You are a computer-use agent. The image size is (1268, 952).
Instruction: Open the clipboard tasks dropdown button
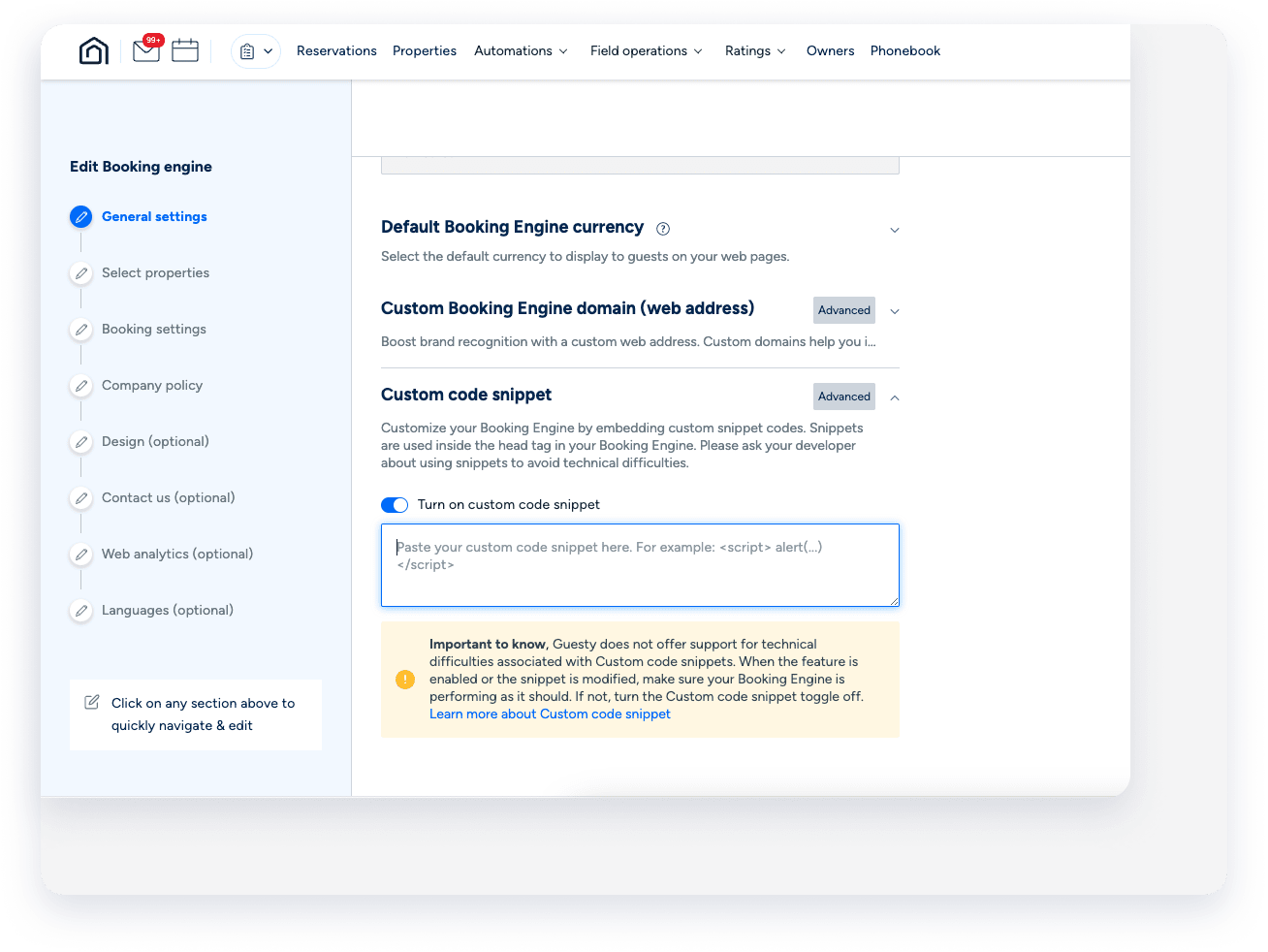256,51
